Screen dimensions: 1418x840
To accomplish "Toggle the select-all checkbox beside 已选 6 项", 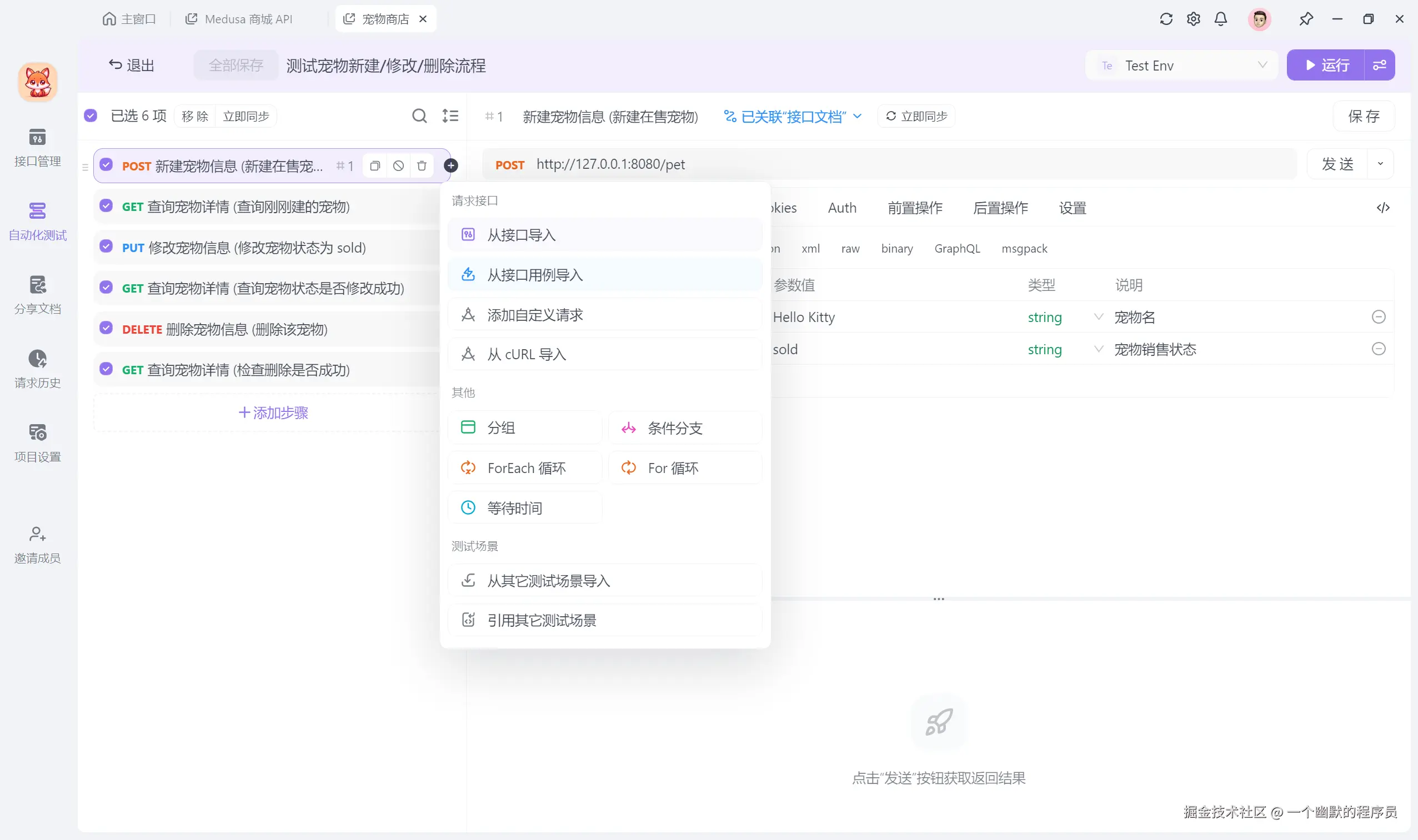I will (91, 116).
